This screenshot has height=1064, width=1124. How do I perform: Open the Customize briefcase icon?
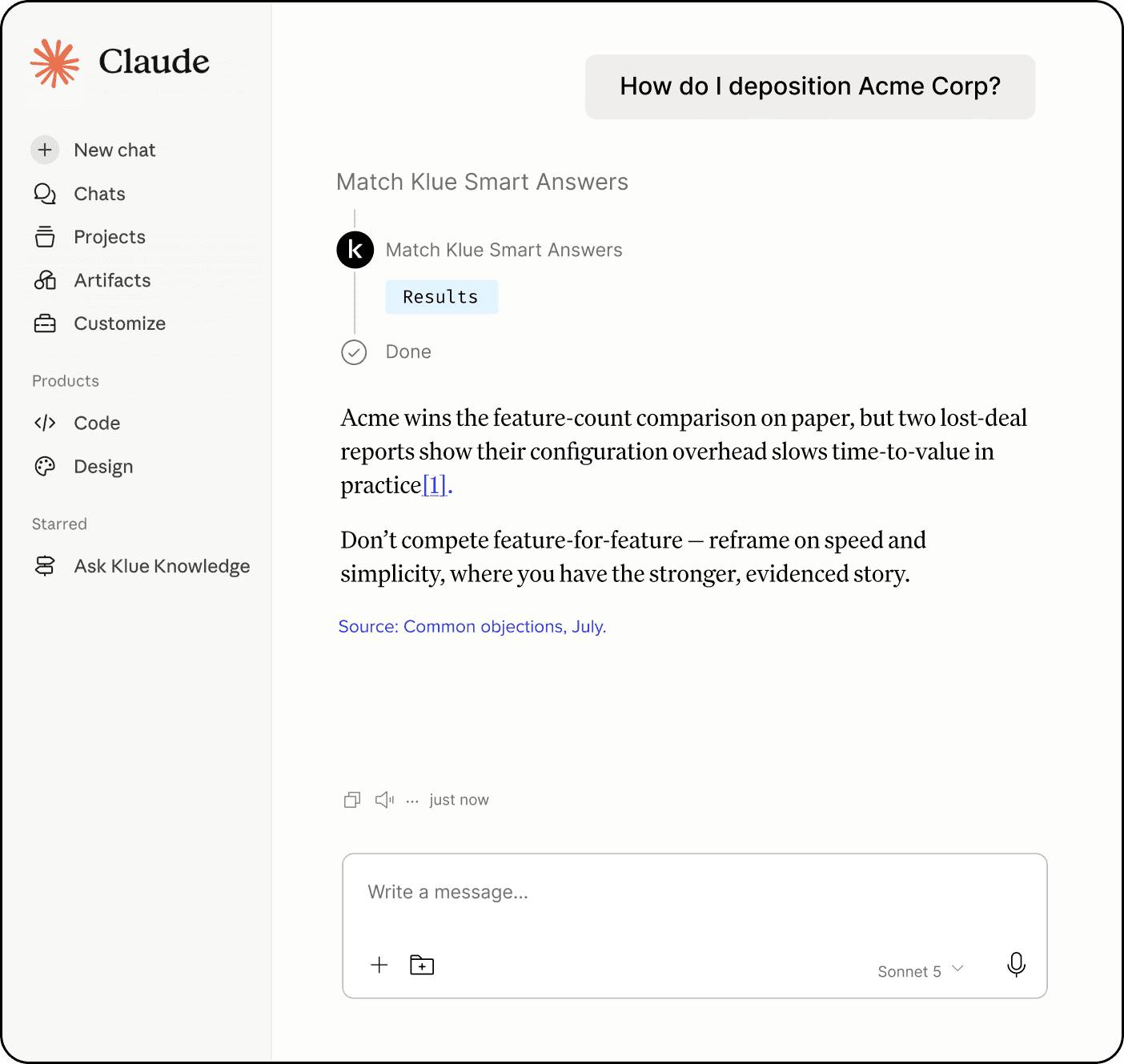45,323
